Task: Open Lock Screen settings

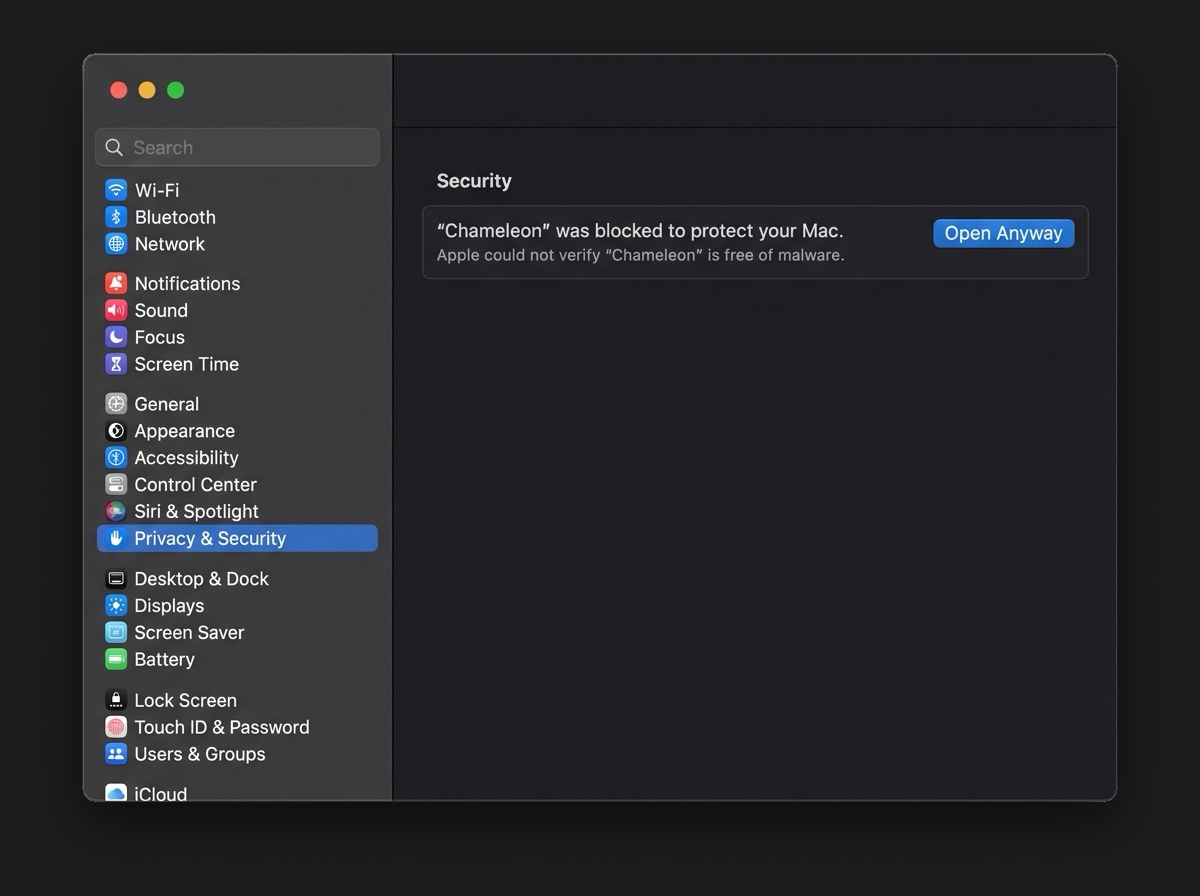Action: (x=186, y=700)
